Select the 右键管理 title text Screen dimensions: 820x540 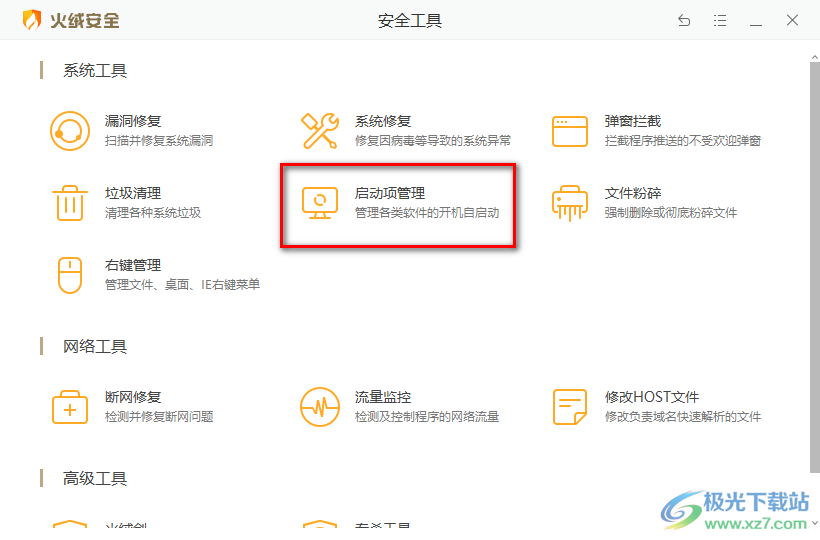point(133,266)
